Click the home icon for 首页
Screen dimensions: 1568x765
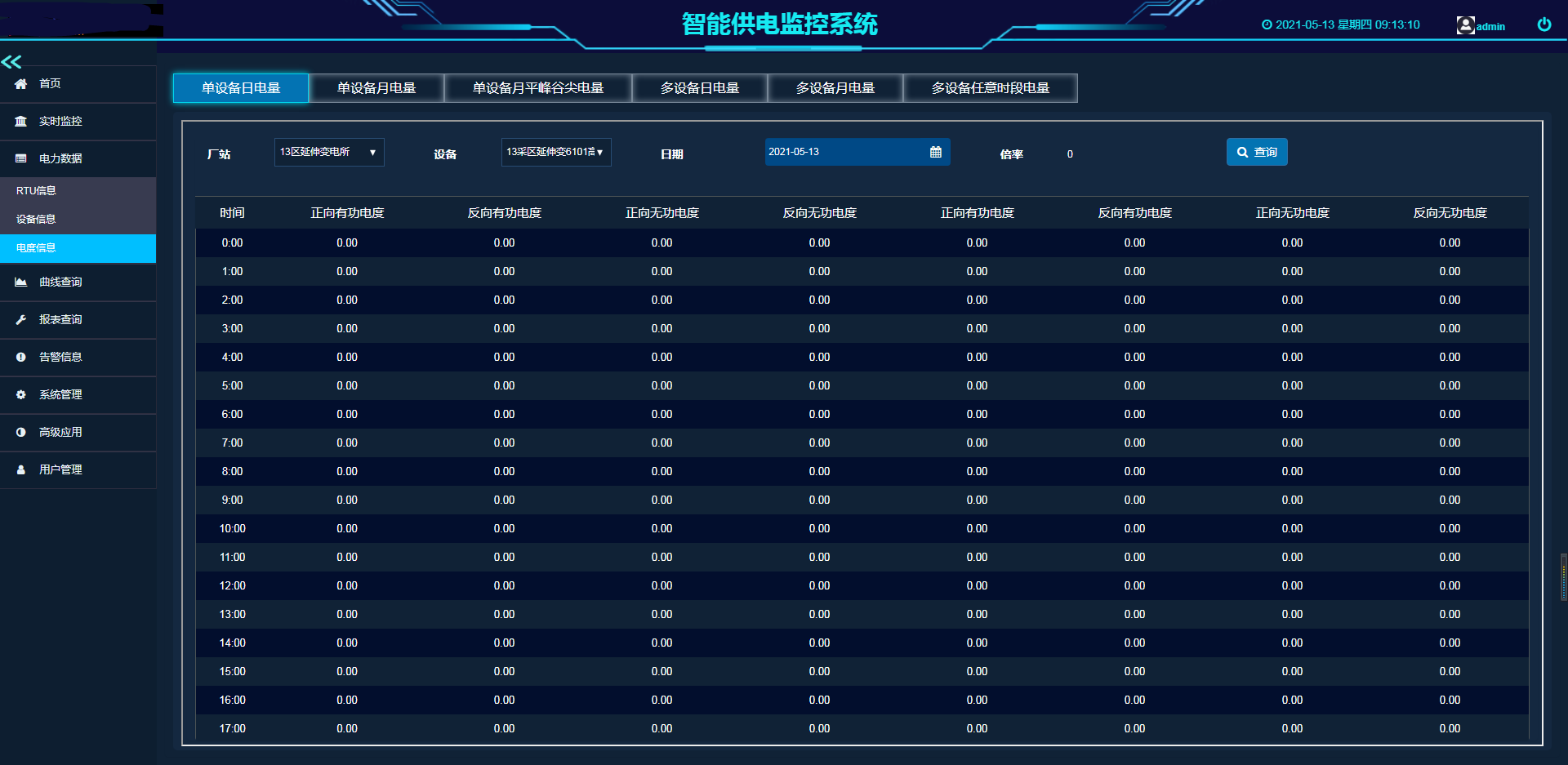(21, 84)
